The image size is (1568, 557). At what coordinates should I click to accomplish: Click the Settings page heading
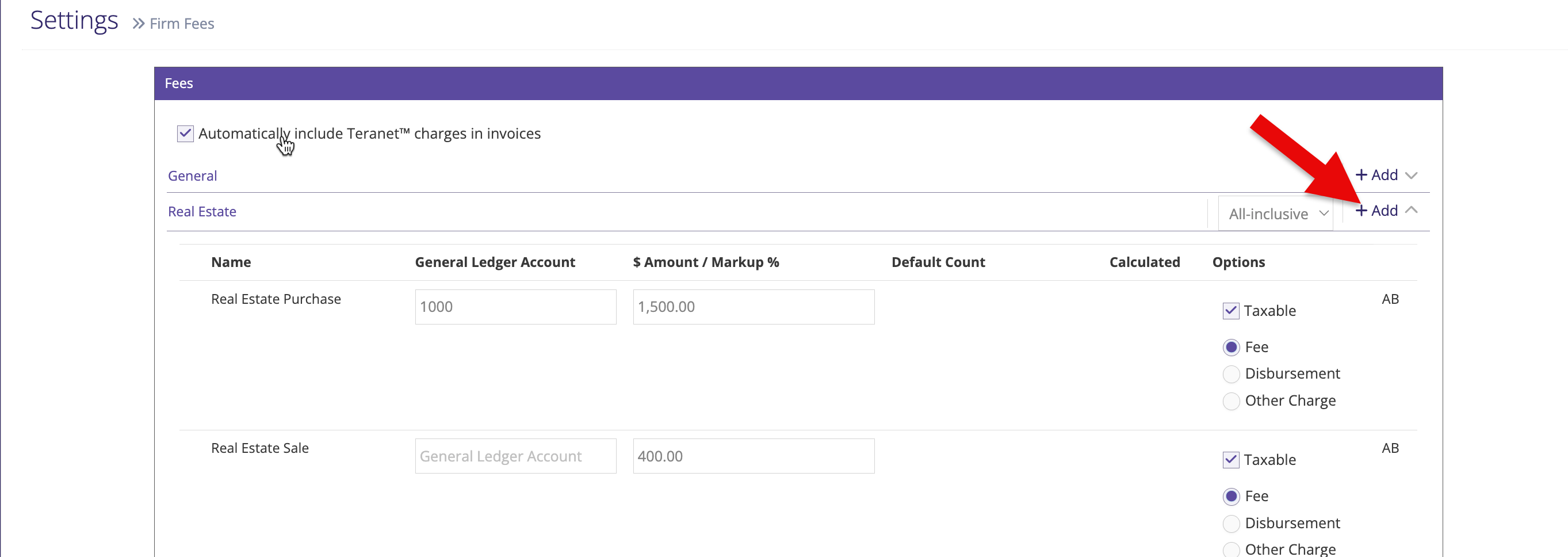point(74,21)
